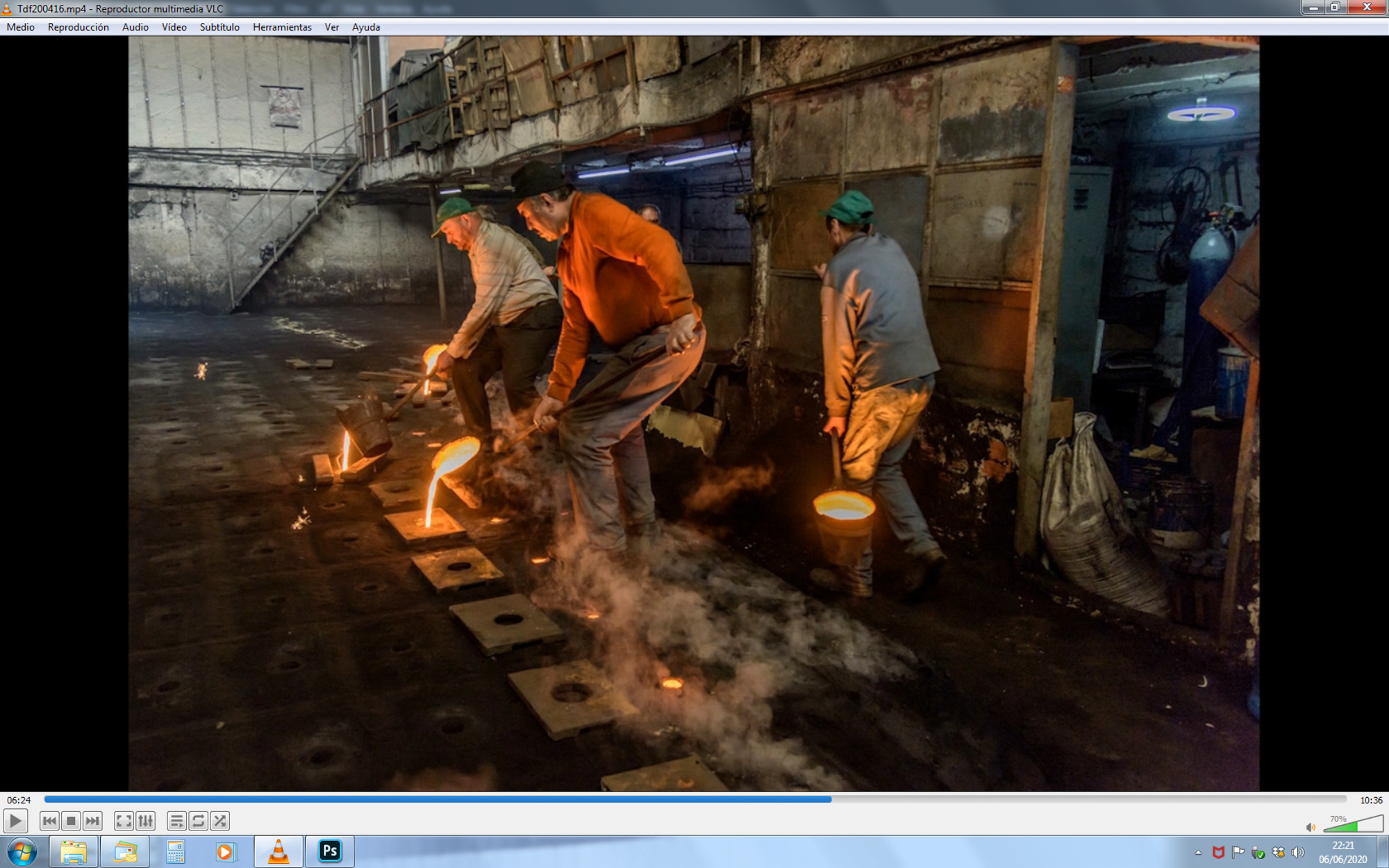Show hidden system tray icons arrow
Image resolution: width=1389 pixels, height=868 pixels.
(x=1198, y=853)
